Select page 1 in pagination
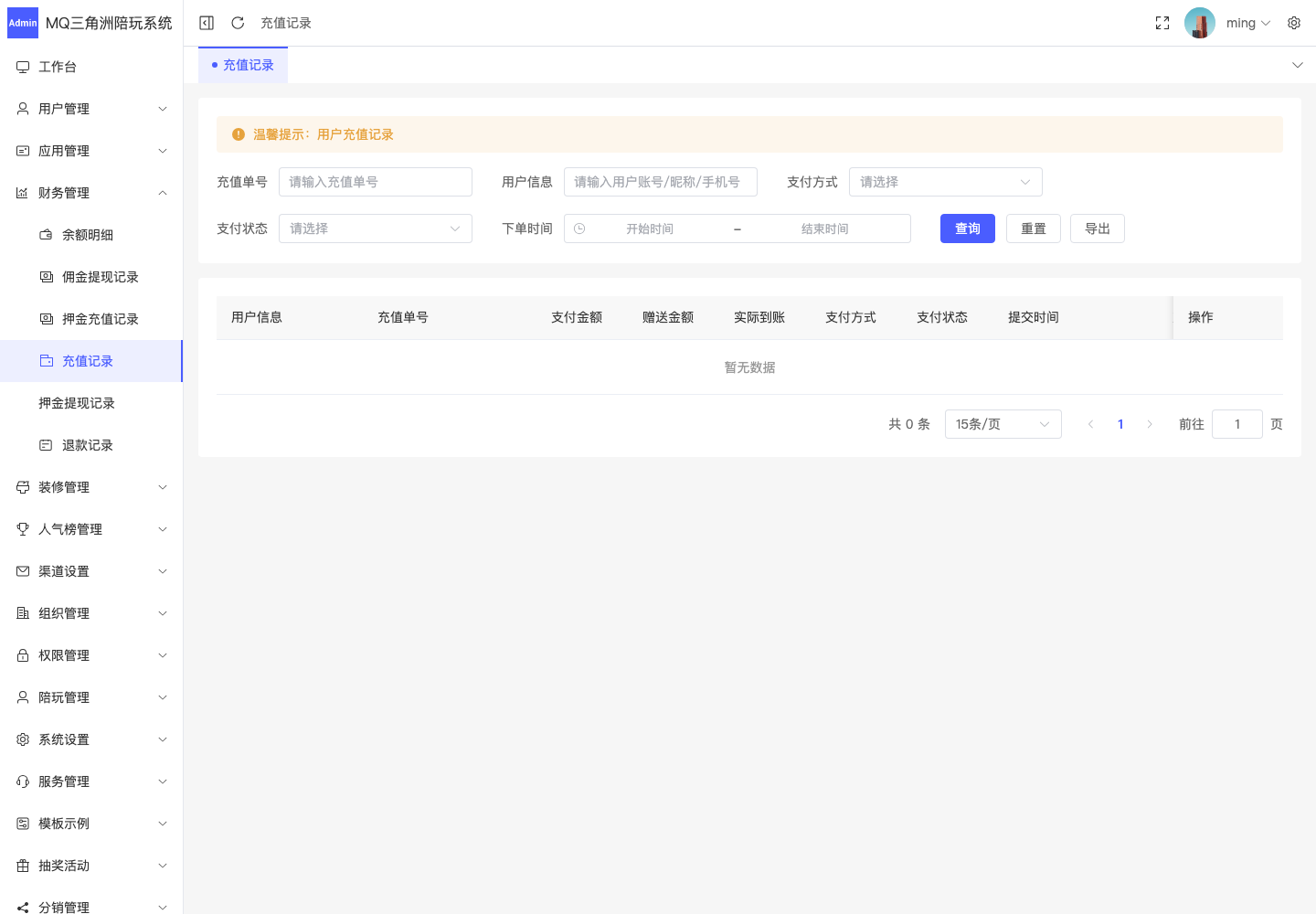 pyautogui.click(x=1120, y=424)
